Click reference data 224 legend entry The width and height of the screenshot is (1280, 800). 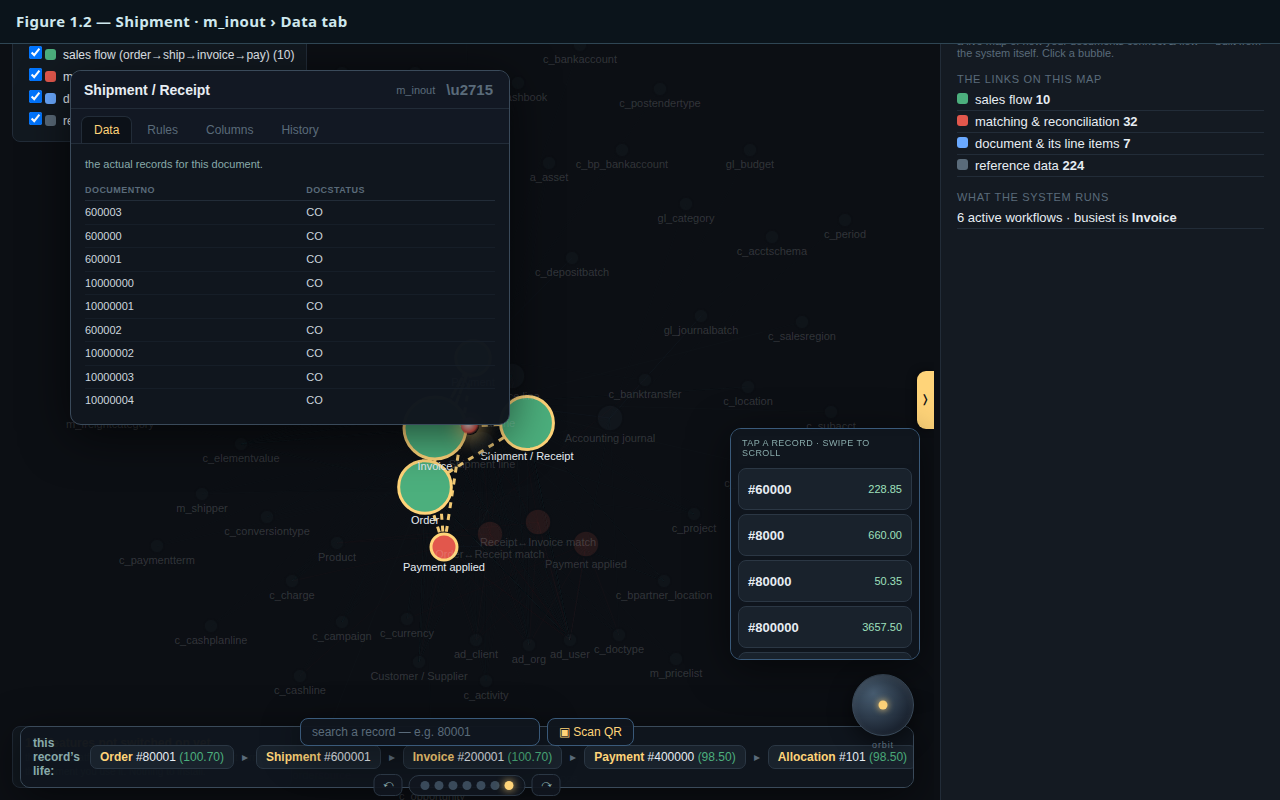[1110, 165]
